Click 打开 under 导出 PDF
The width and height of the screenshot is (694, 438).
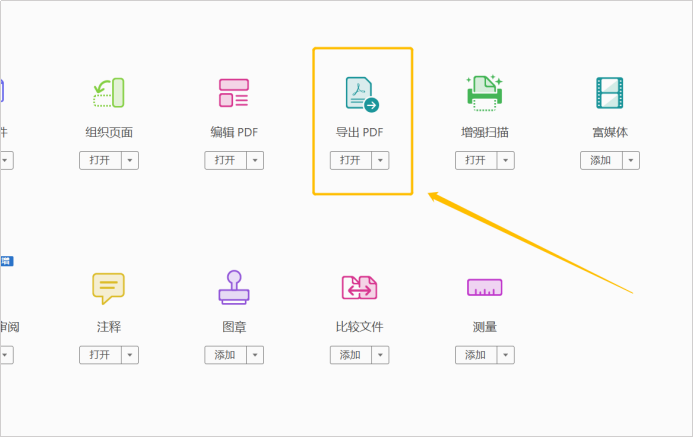[351, 160]
